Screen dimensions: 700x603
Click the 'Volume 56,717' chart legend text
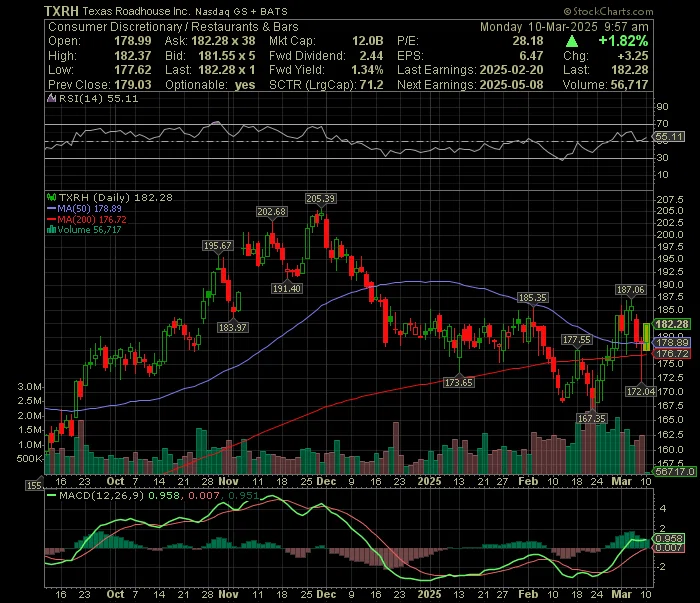(x=89, y=230)
